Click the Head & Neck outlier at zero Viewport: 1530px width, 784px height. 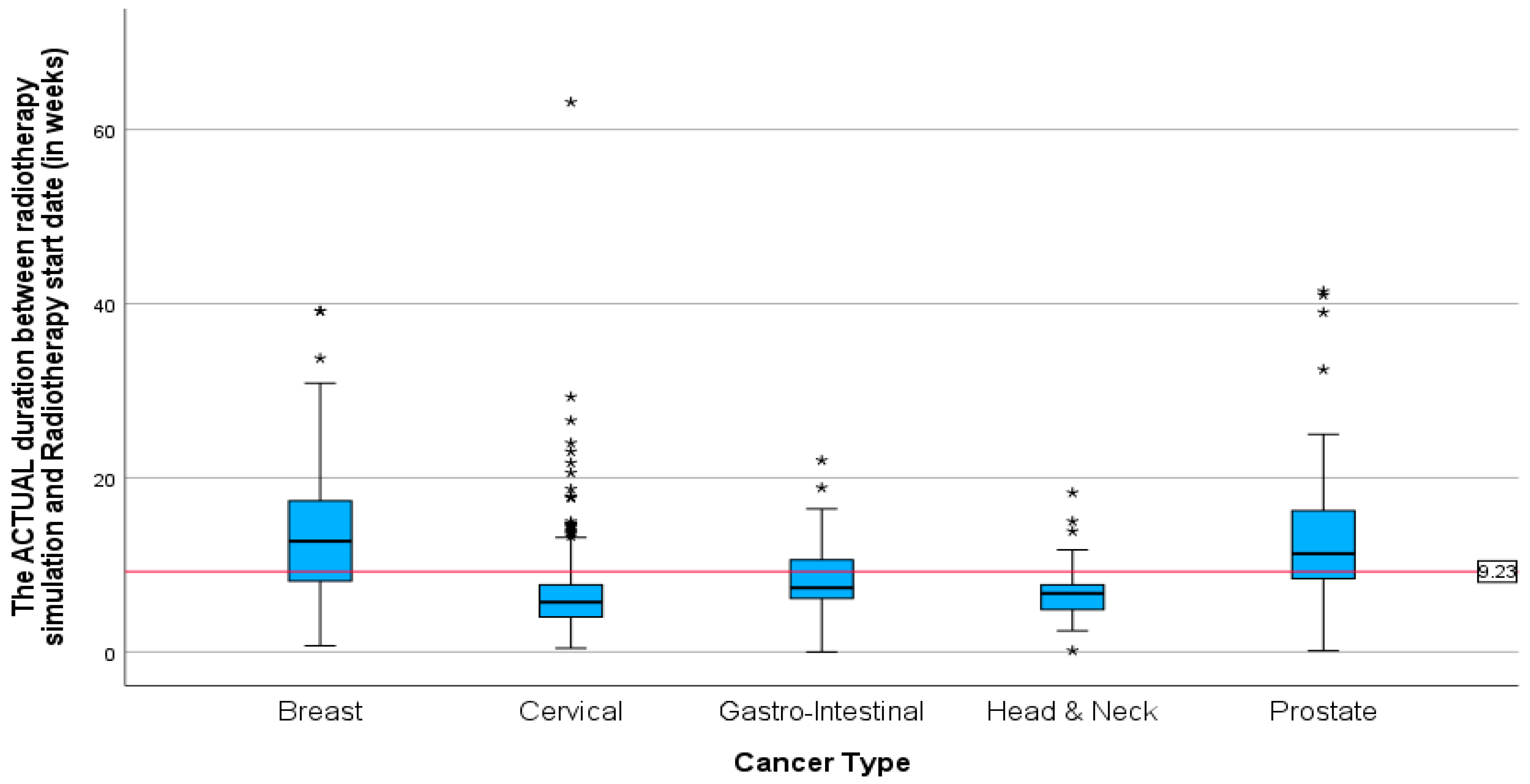pyautogui.click(x=1072, y=651)
